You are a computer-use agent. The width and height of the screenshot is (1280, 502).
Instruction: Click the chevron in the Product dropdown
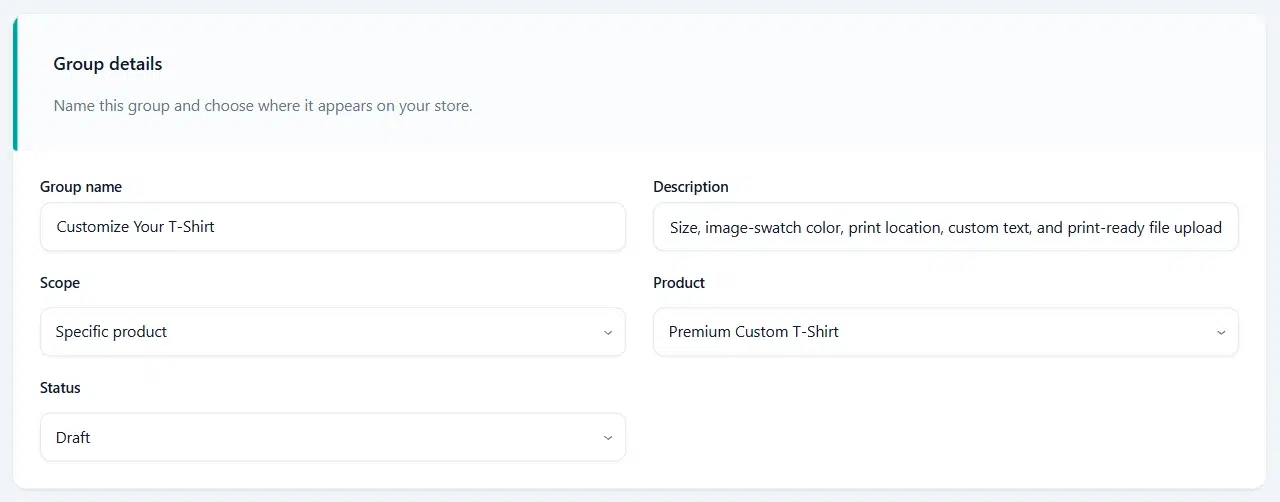[x=1221, y=333]
